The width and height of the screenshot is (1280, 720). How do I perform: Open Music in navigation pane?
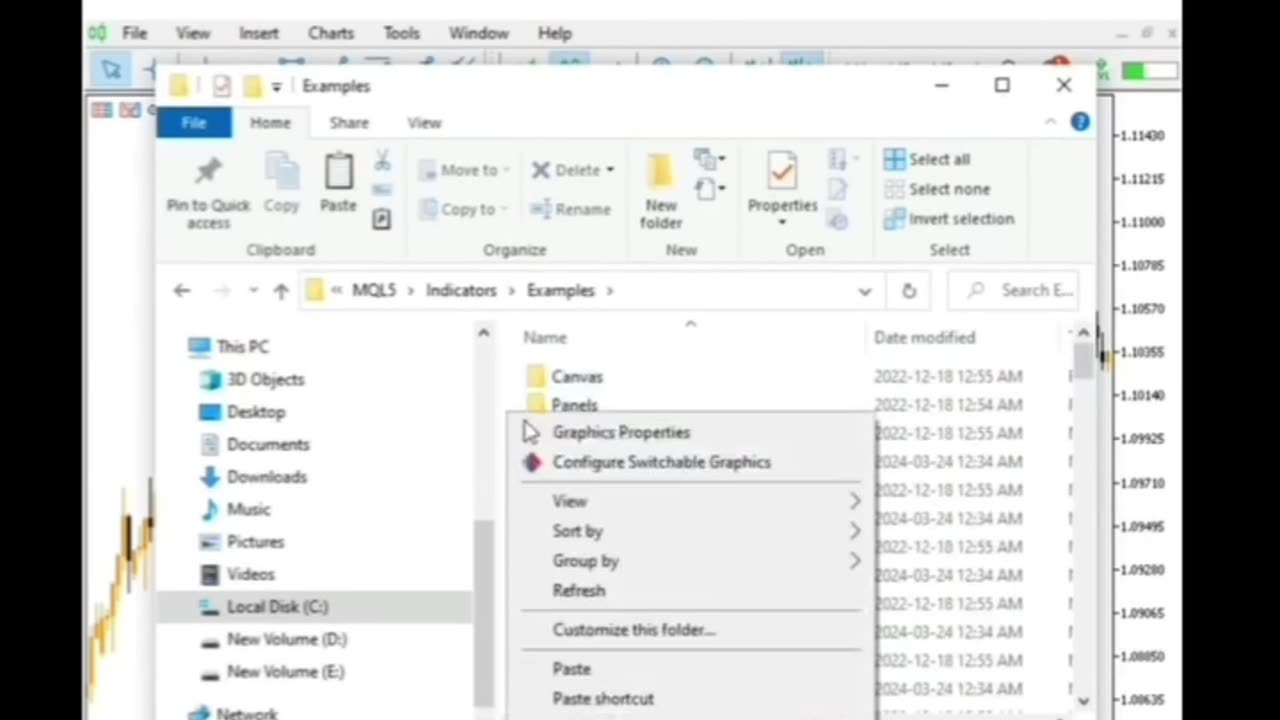[x=235, y=509]
